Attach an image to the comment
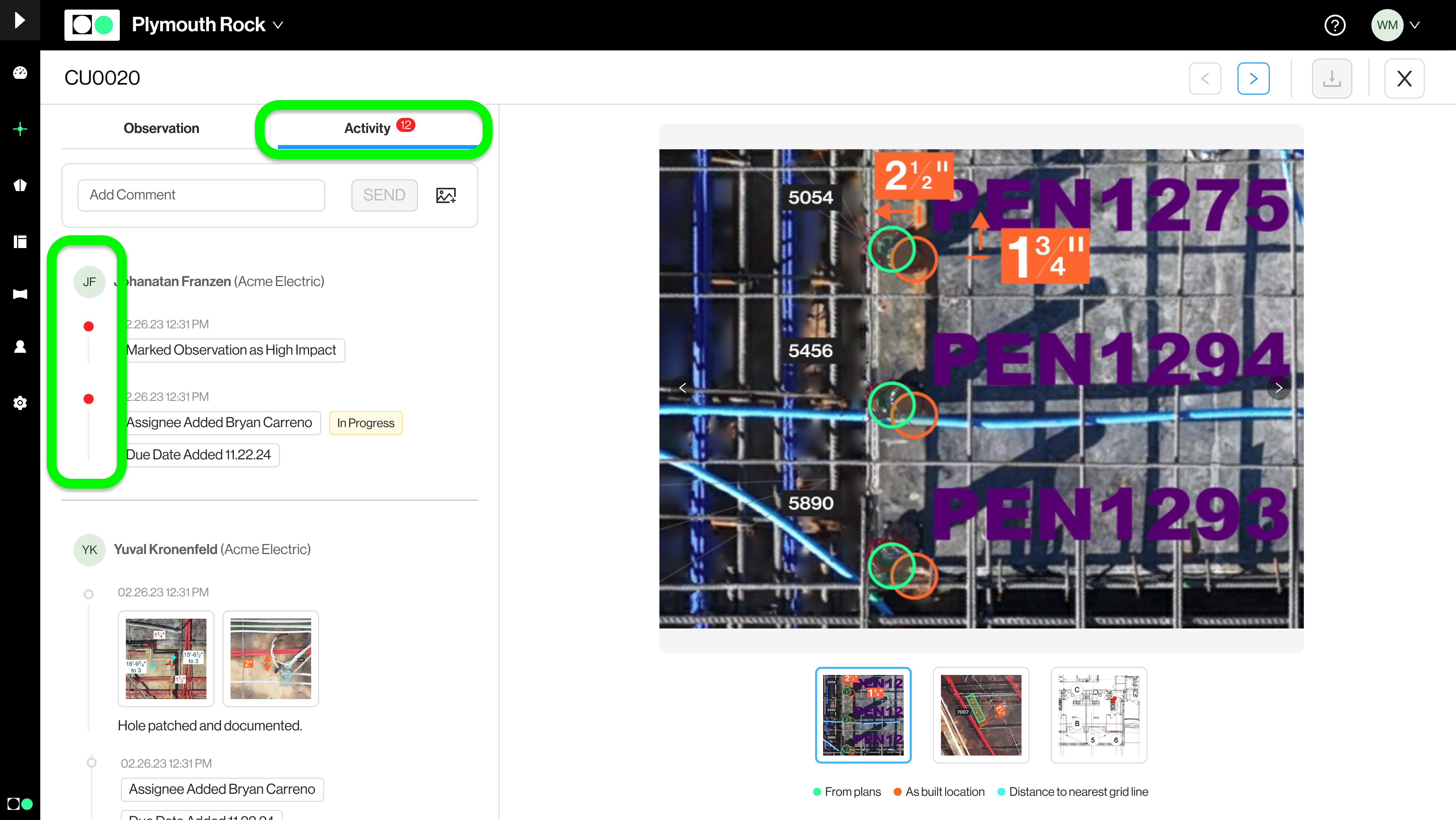 tap(446, 195)
